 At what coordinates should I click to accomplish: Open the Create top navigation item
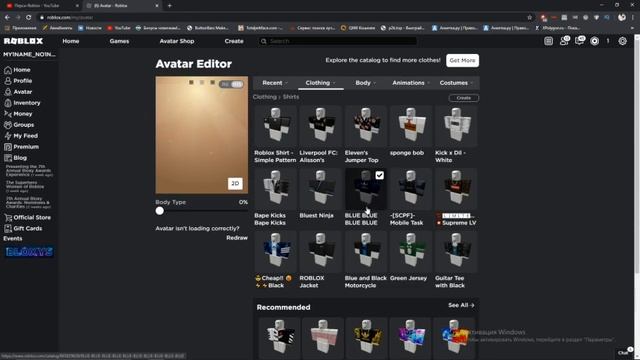click(234, 41)
